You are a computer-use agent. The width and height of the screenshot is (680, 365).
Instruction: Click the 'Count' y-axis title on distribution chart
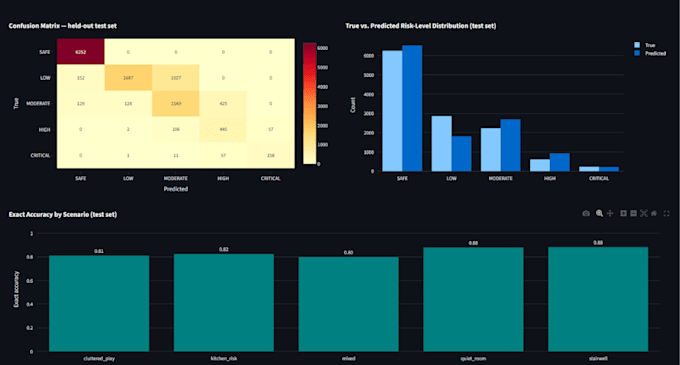[353, 105]
